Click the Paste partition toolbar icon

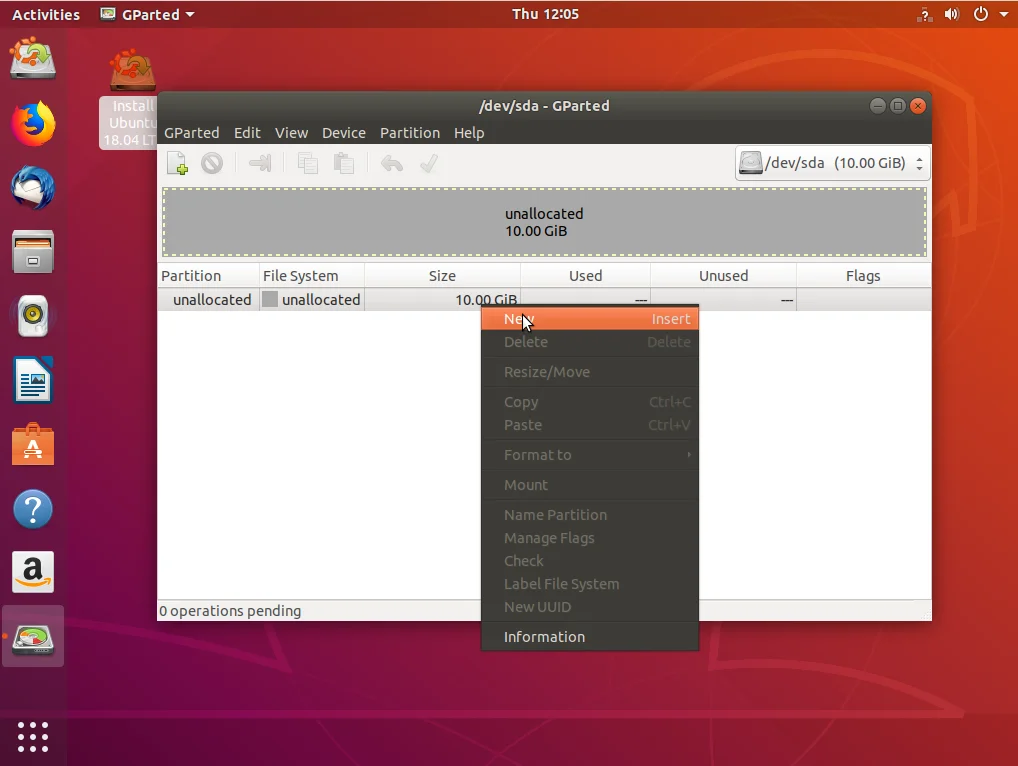tap(344, 163)
